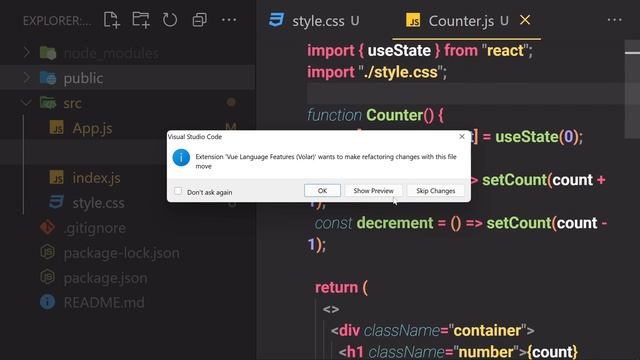Click the info icon beside README.md
Viewport: 640px width, 360px height.
pos(47,302)
